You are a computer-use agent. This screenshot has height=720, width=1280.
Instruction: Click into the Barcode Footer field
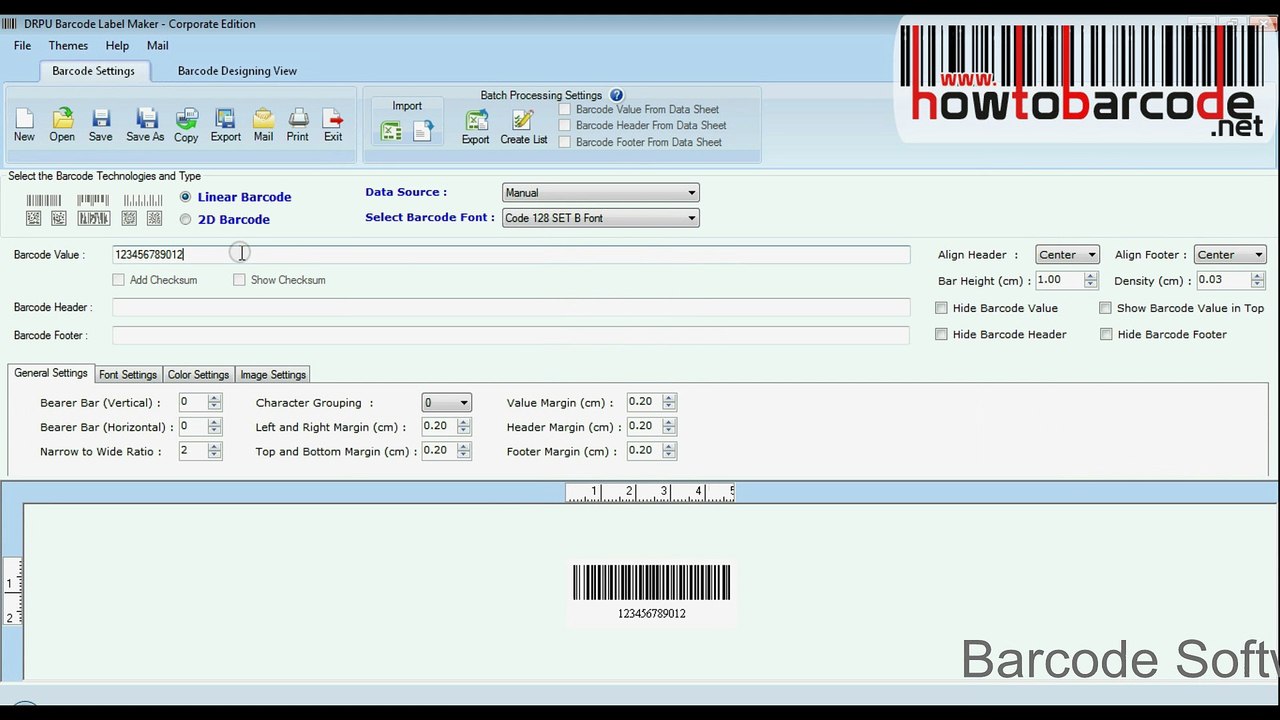[x=511, y=335]
